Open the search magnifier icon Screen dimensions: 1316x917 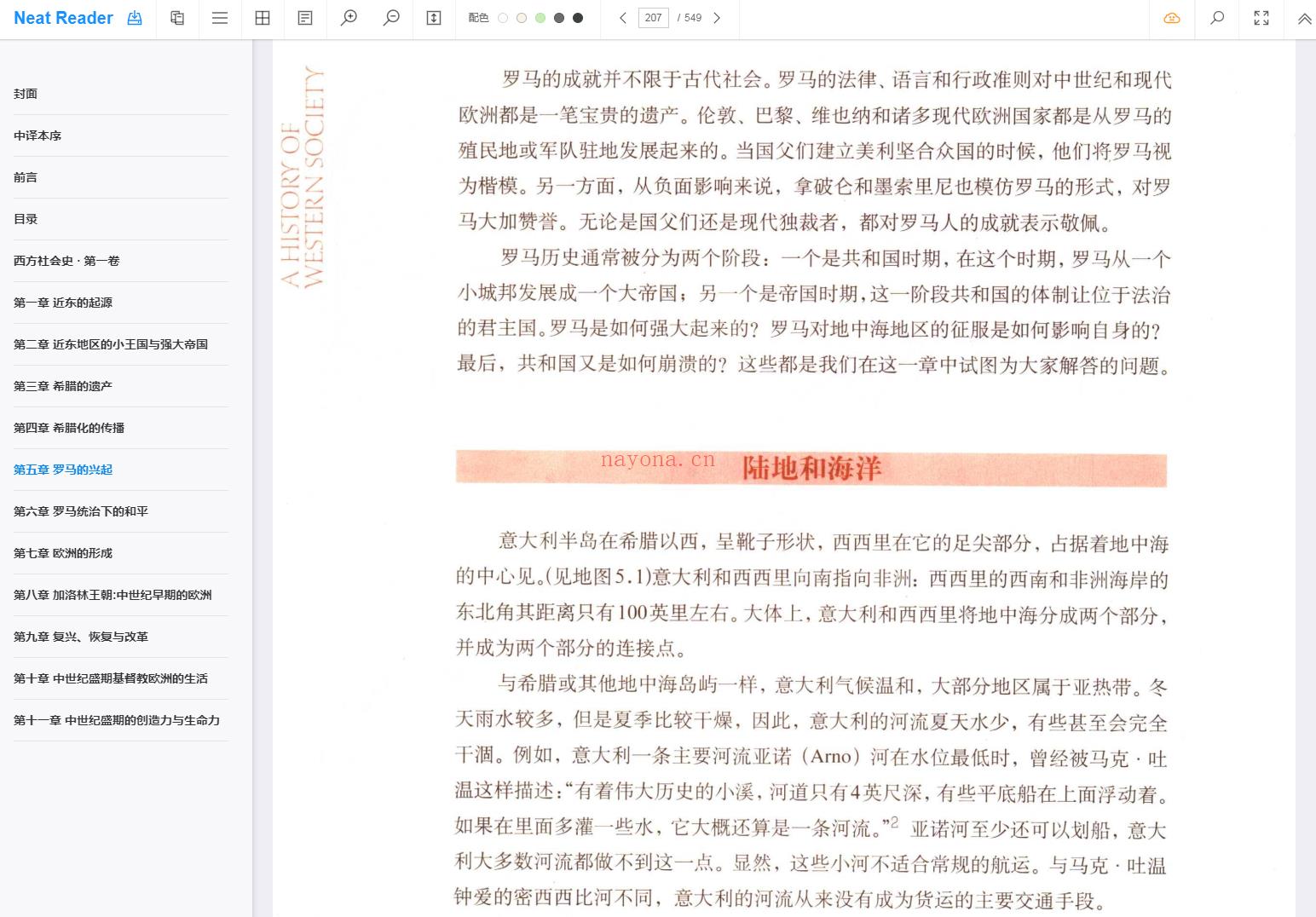click(x=1217, y=18)
